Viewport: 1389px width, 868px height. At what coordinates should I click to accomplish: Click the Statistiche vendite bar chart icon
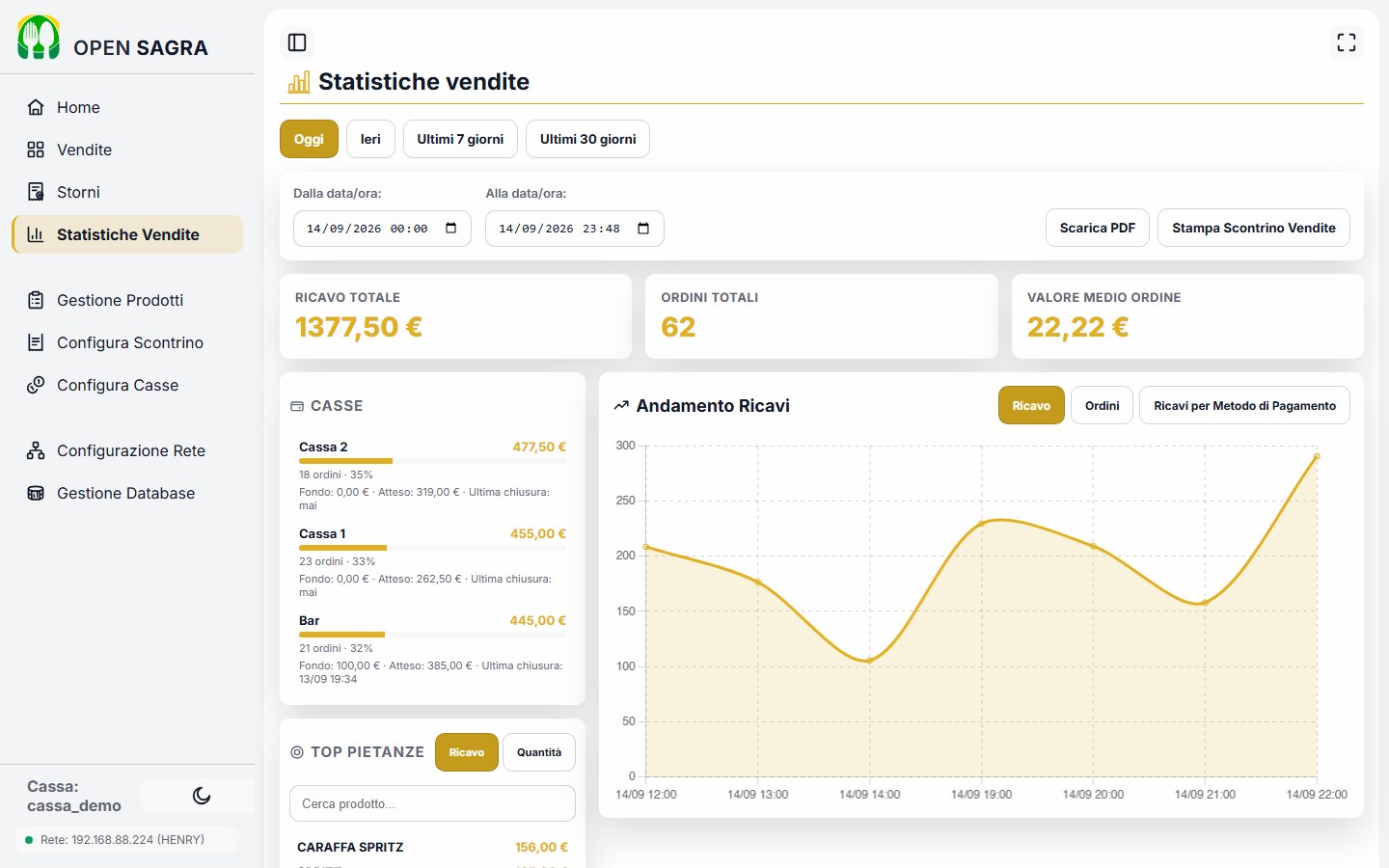(x=299, y=82)
